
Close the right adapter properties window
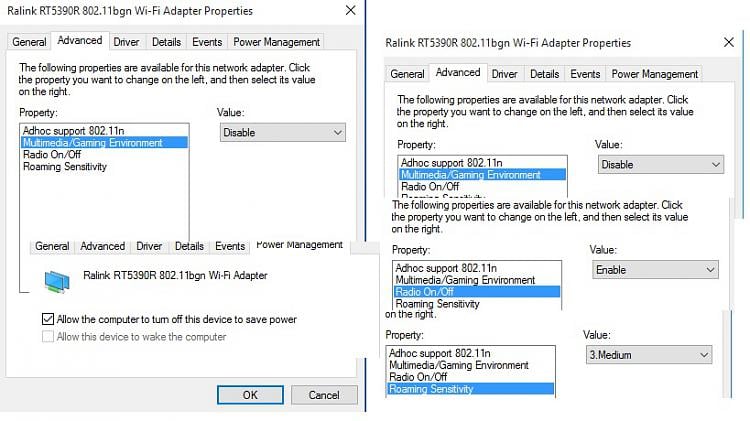tap(728, 43)
